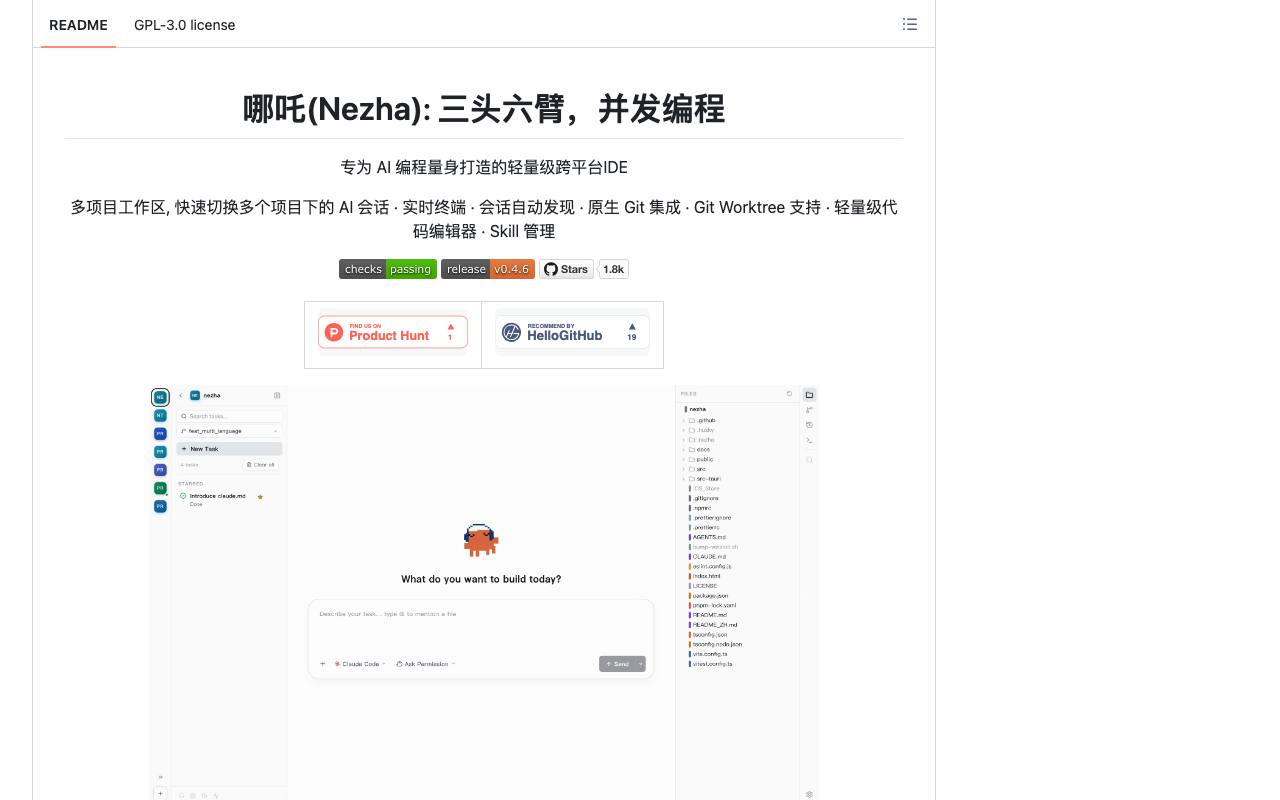This screenshot has height=800, width=1280.
Task: Switch to the README tab
Action: pyautogui.click(x=78, y=25)
